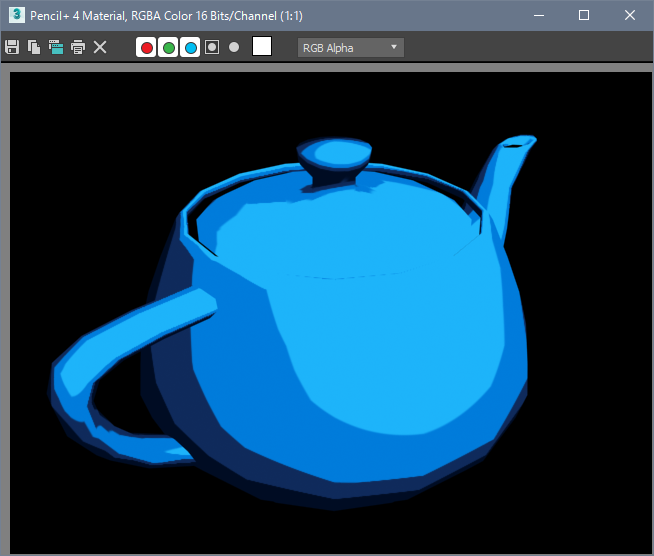Click the teapot spout in the render
This screenshot has width=654, height=556.
[505, 175]
